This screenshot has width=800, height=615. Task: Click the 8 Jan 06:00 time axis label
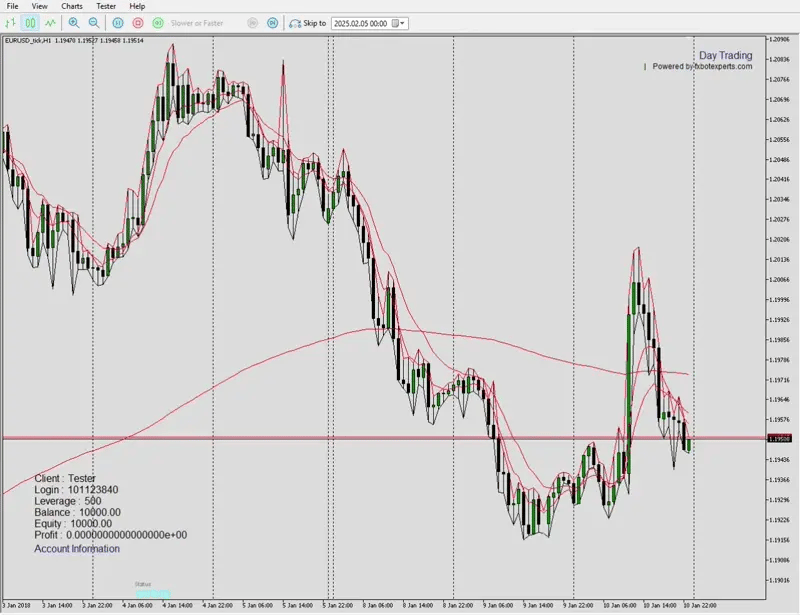(x=378, y=605)
